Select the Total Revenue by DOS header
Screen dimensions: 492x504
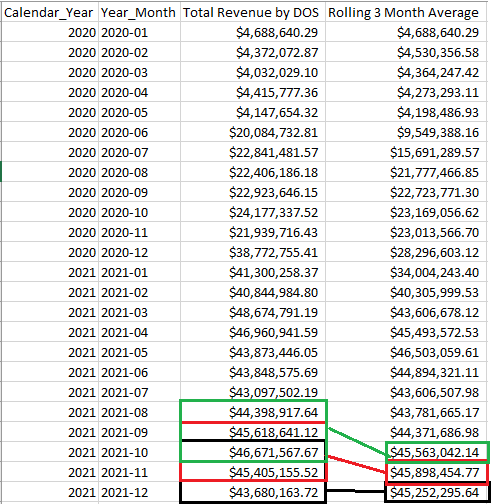253,12
